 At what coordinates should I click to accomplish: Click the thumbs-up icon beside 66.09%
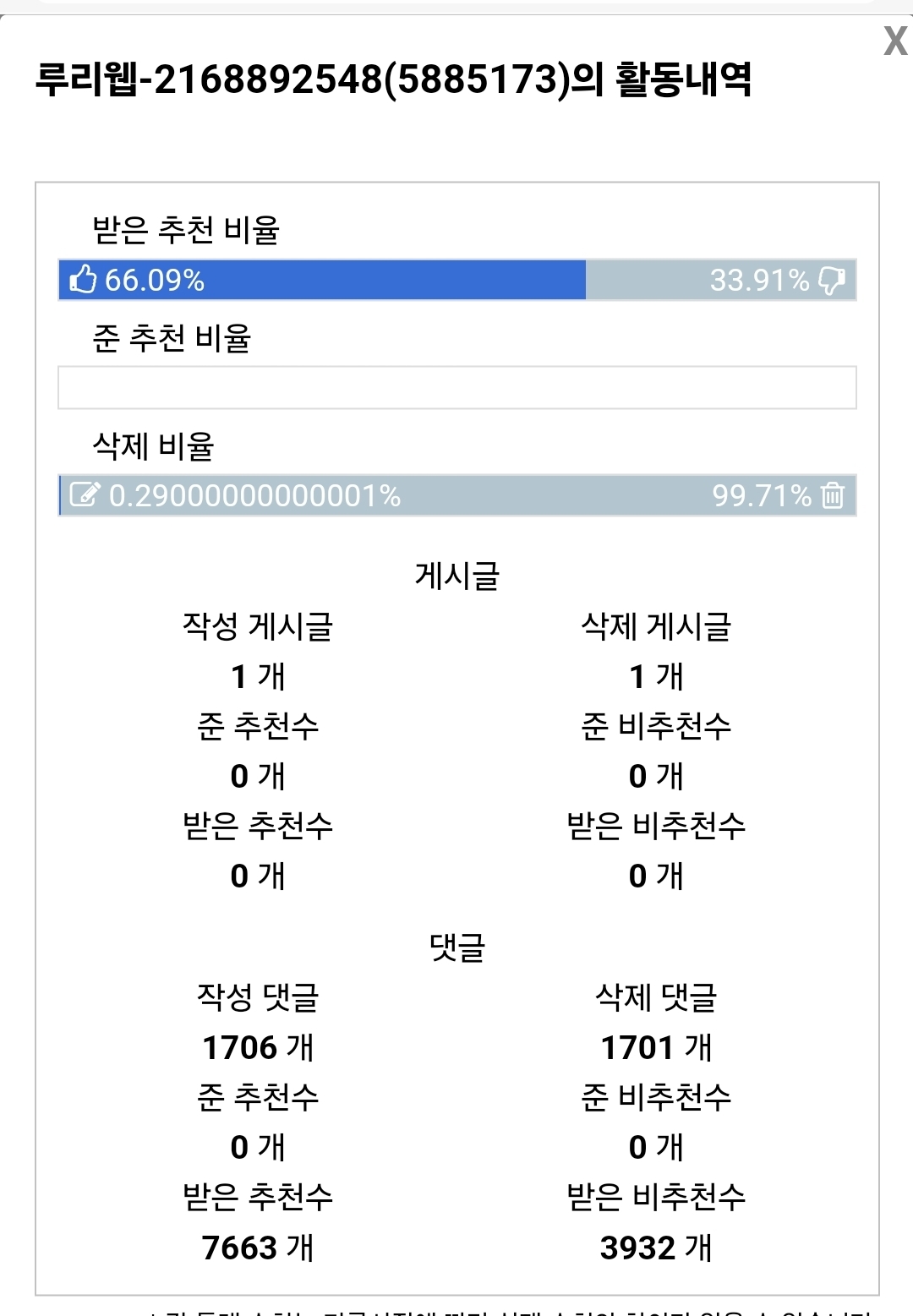point(83,280)
